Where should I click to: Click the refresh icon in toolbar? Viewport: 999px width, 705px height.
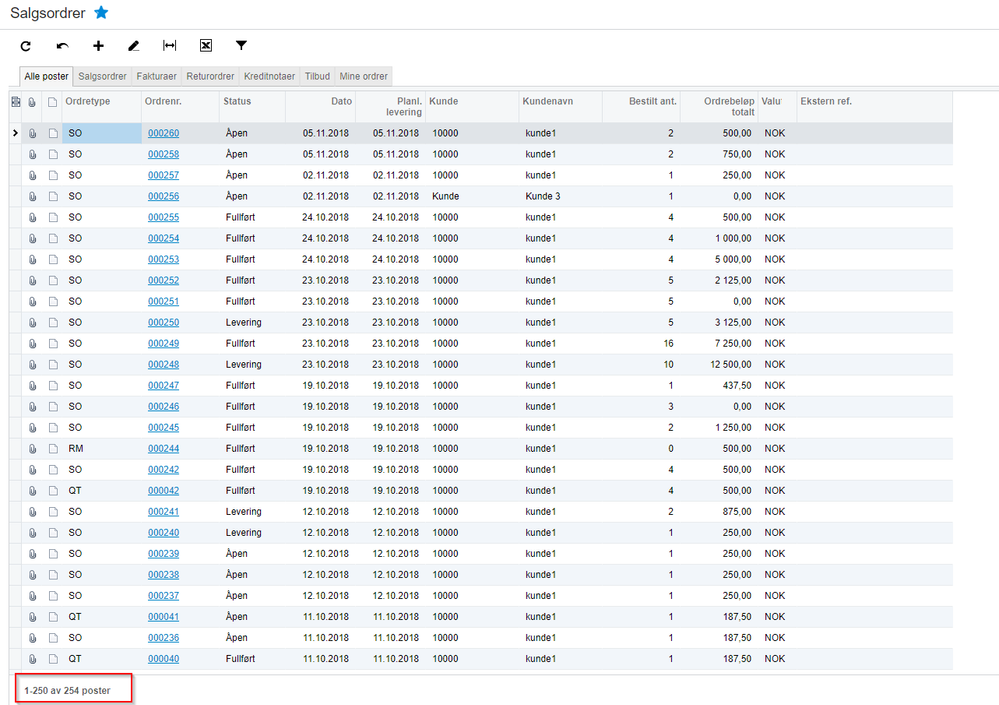[26, 46]
